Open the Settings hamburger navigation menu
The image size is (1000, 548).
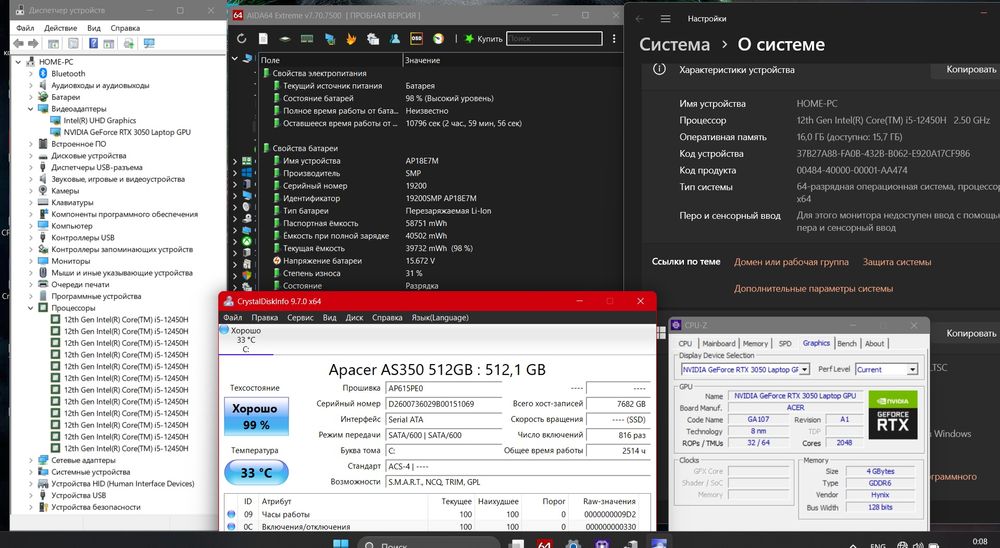[665, 19]
